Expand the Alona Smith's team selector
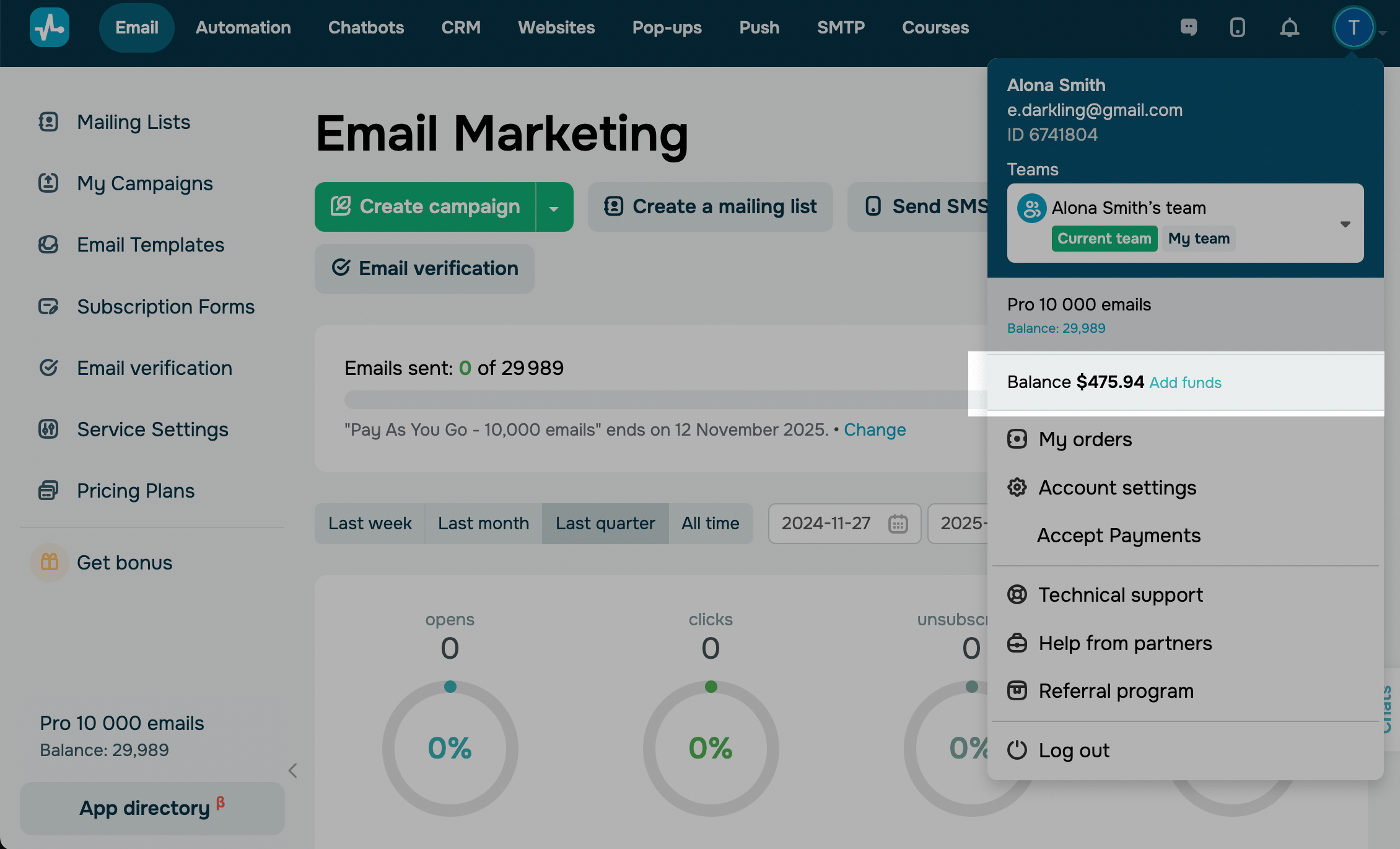Viewport: 1400px width, 849px height. tap(1345, 224)
